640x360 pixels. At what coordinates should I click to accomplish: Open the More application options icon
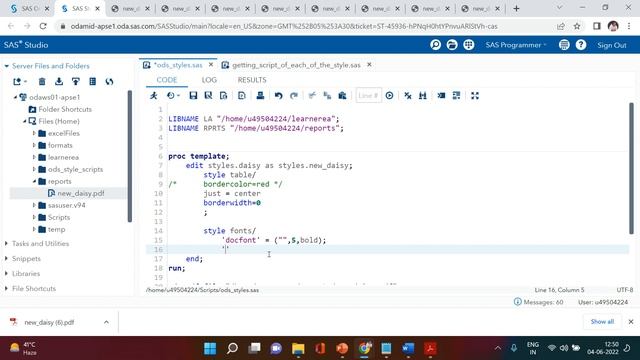[x=564, y=45]
